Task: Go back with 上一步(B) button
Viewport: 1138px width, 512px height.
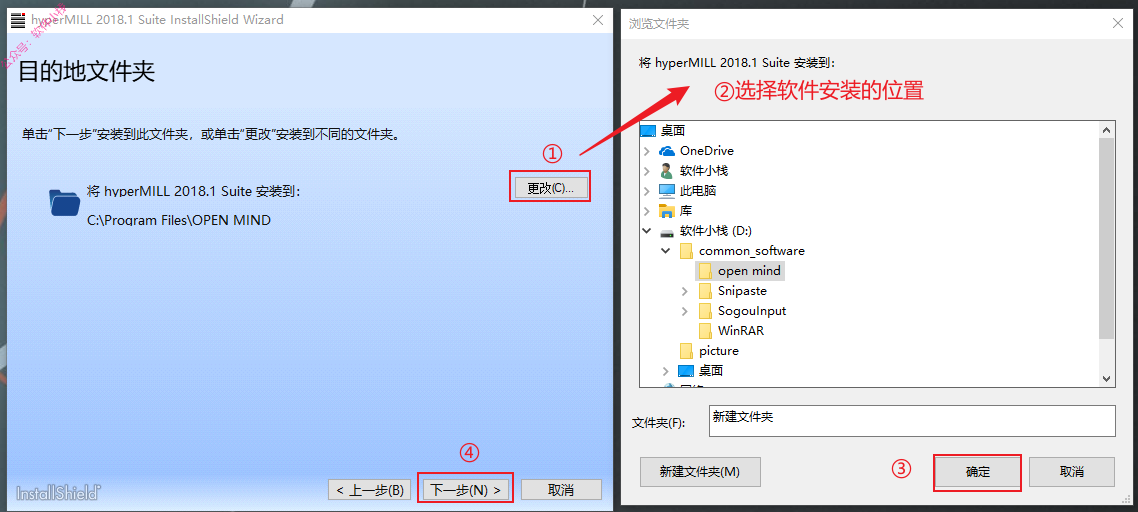Action: click(370, 489)
